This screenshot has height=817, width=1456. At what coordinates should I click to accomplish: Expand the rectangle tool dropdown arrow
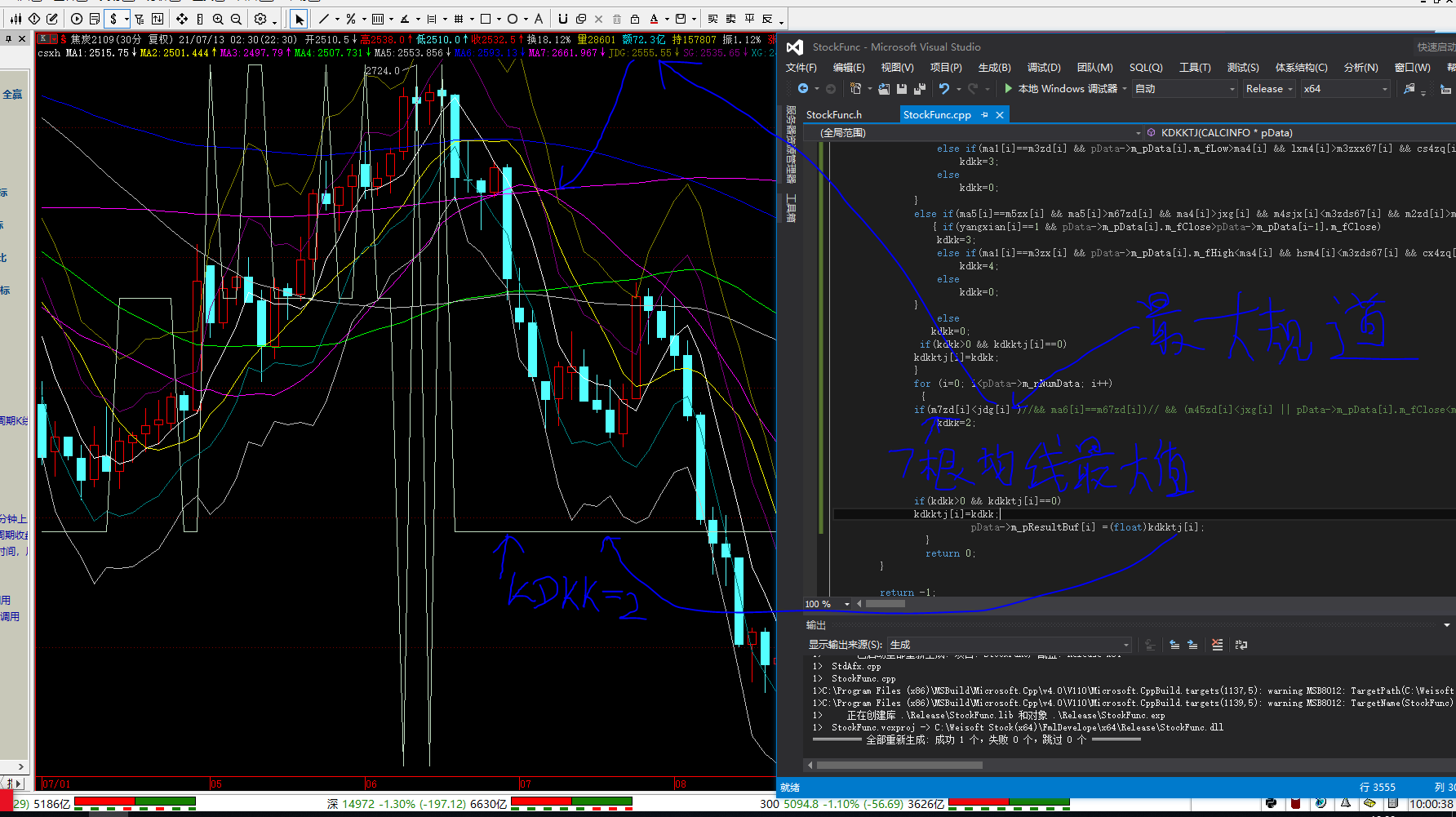coord(499,19)
